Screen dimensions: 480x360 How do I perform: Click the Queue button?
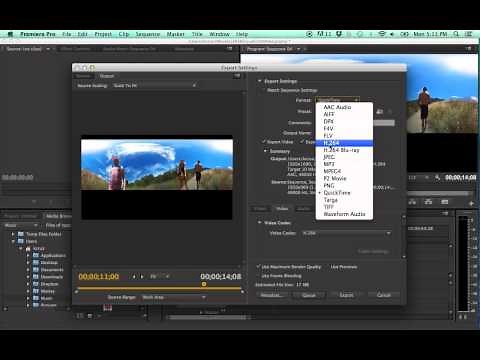309,295
